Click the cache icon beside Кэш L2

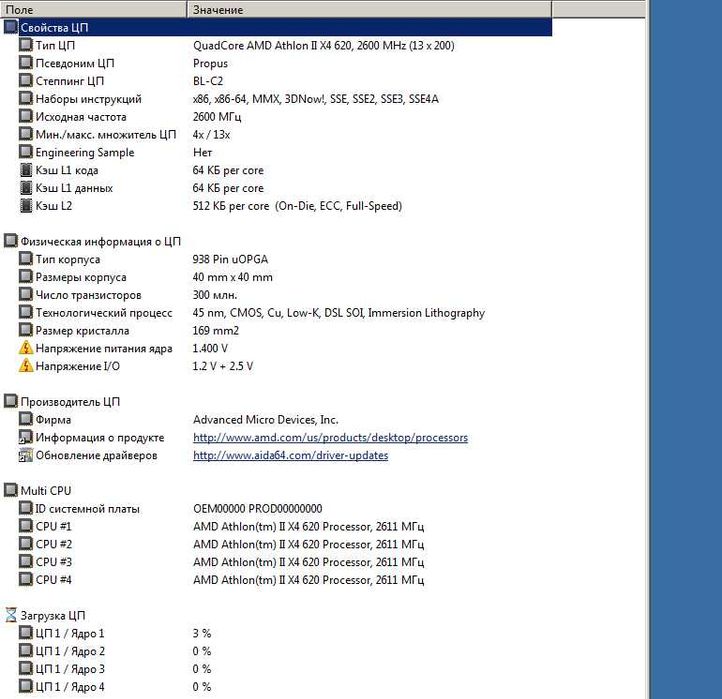point(26,205)
